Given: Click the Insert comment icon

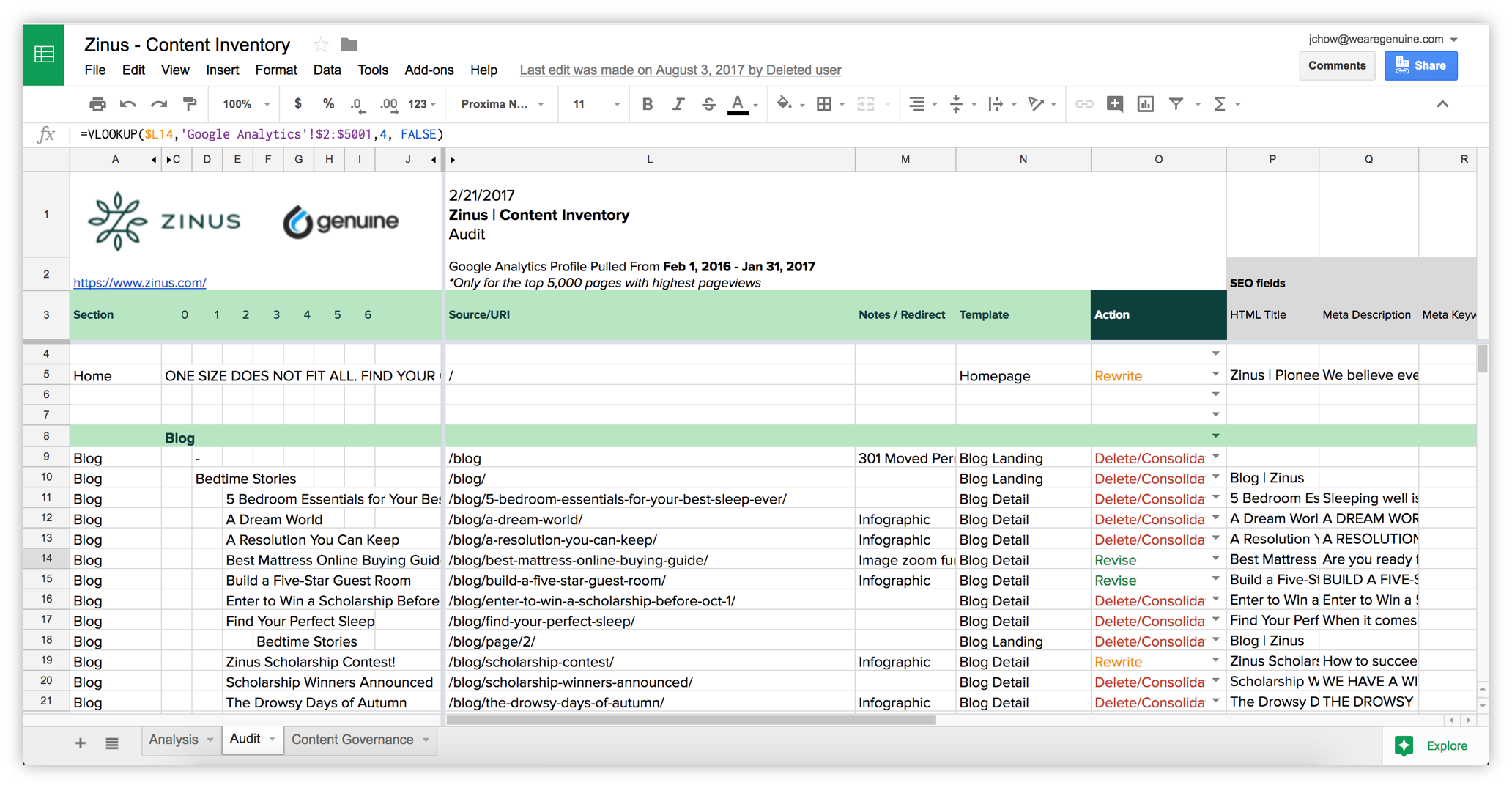Looking at the screenshot, I should [x=1115, y=104].
